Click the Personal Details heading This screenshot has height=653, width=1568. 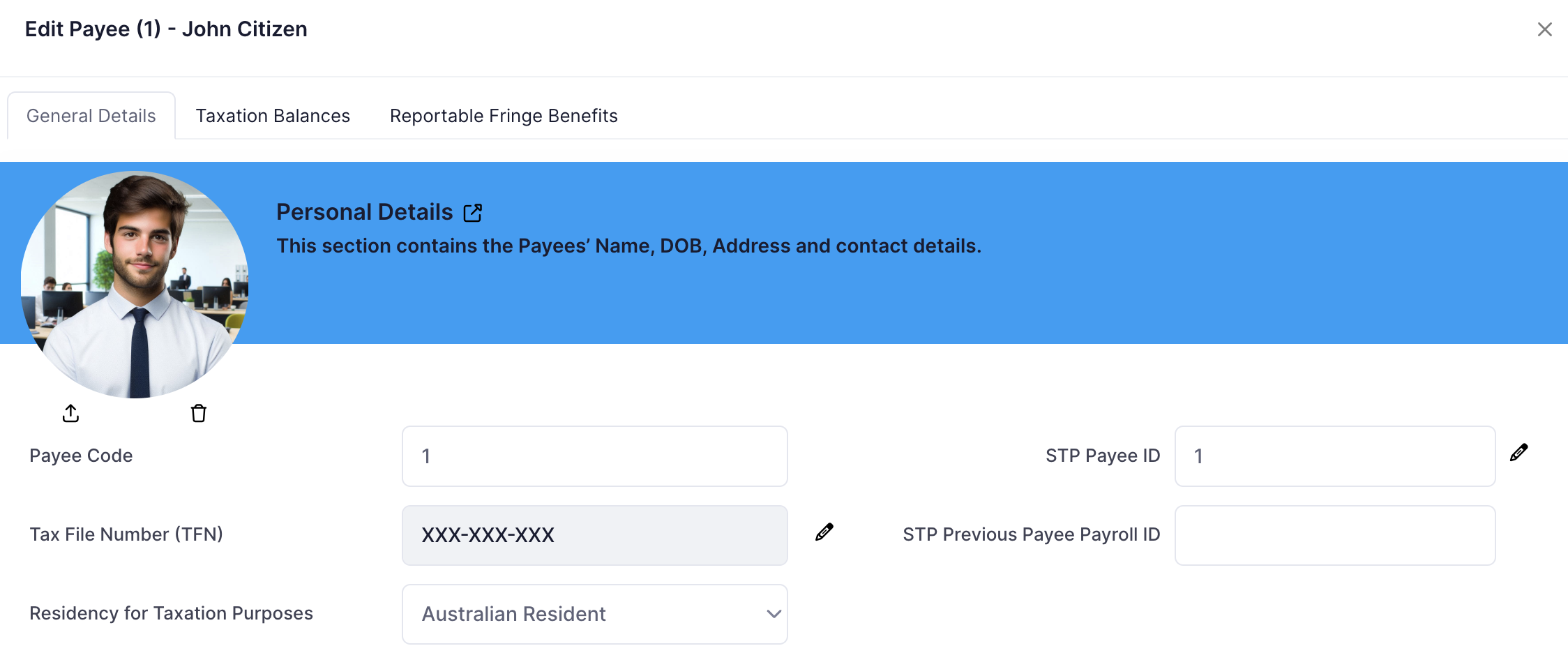tap(365, 212)
